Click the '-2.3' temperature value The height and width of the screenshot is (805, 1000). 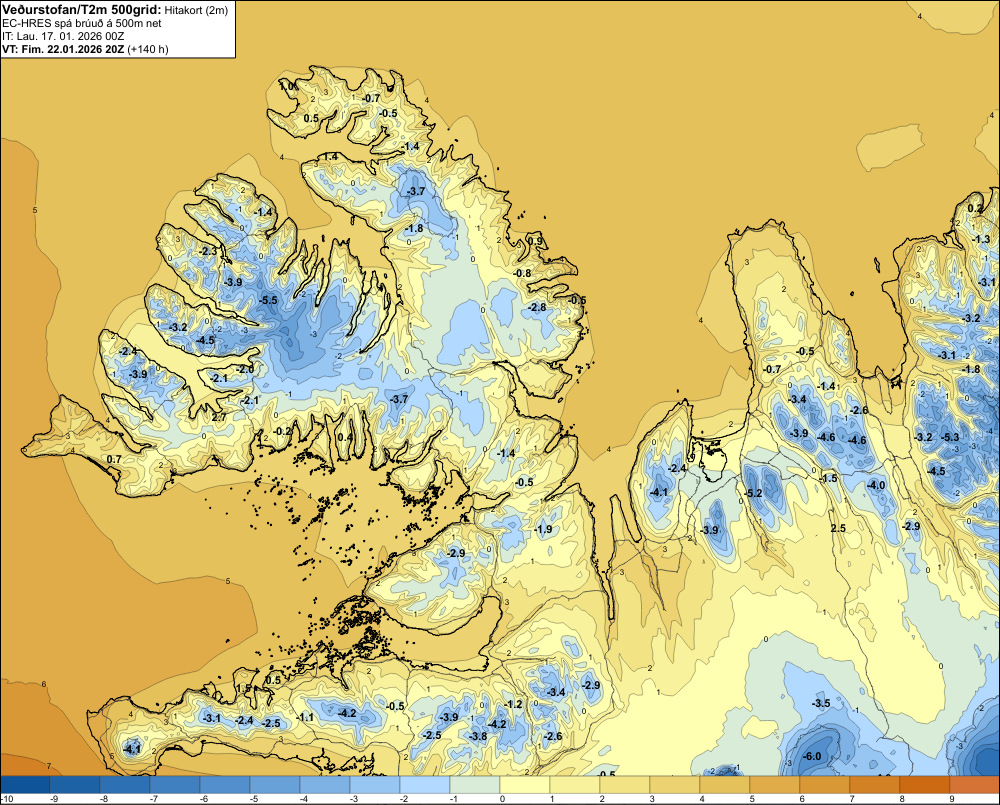point(208,251)
